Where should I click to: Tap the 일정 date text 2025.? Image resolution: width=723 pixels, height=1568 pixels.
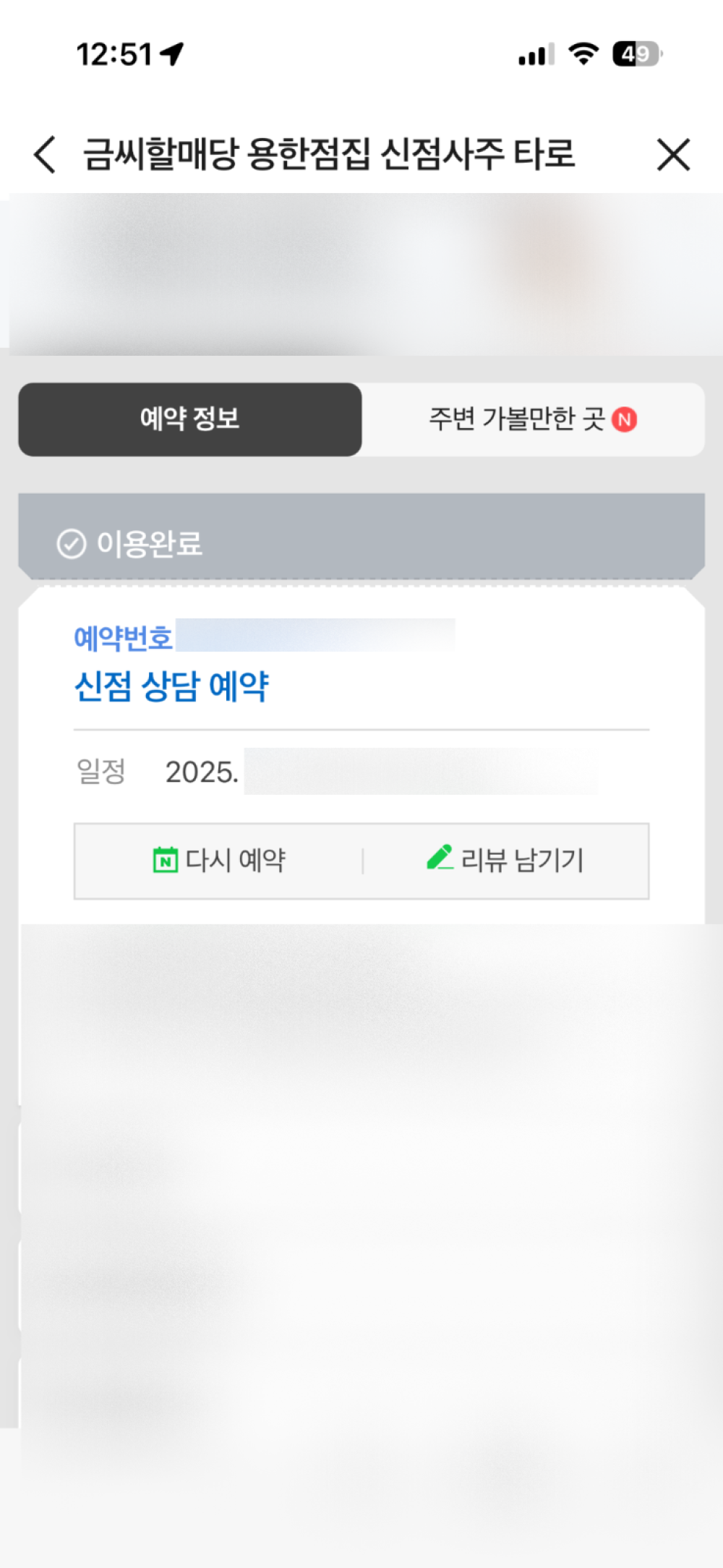pos(202,772)
